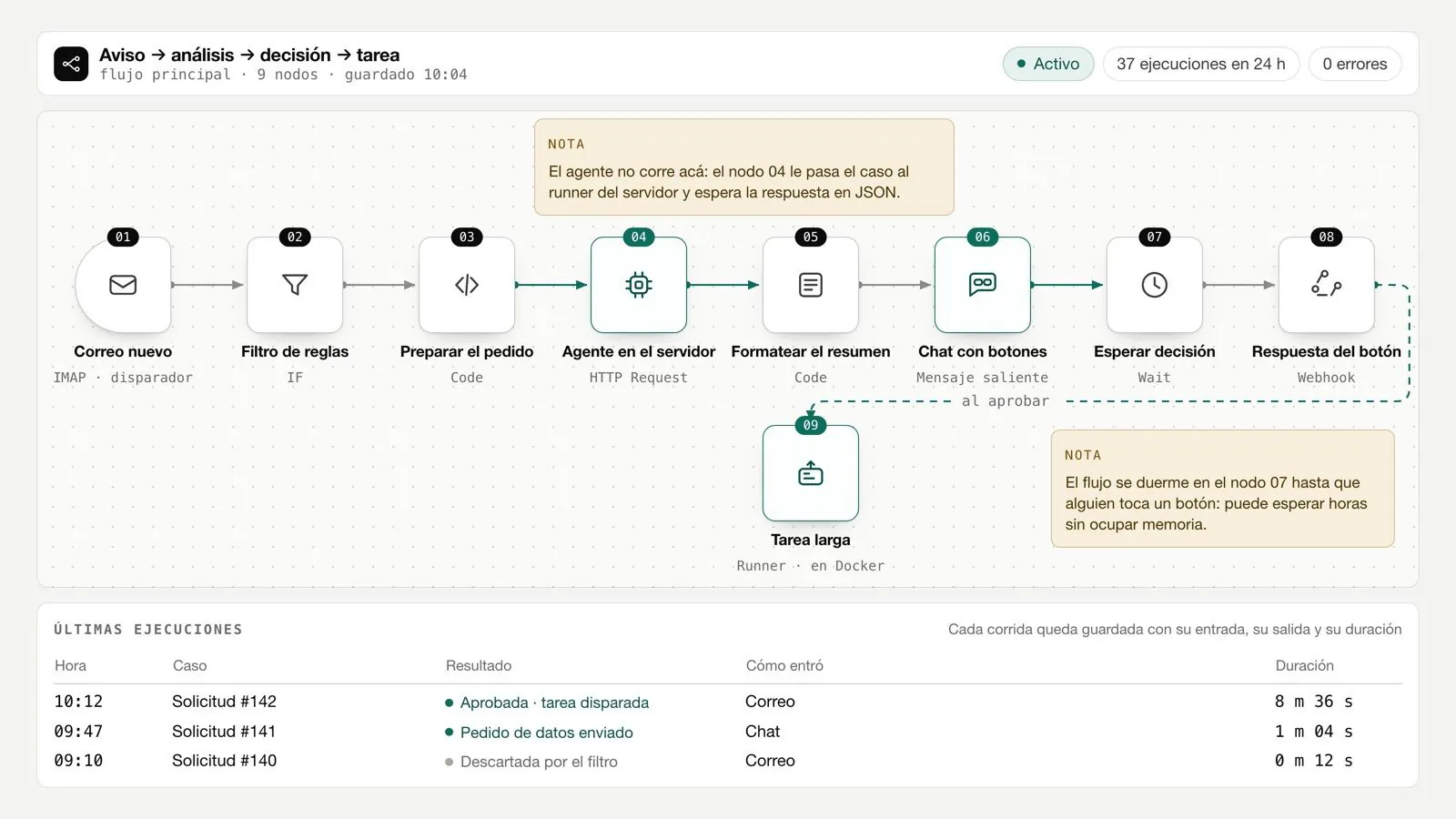
Task: Click the 'HTTP Request' type label
Action: 639,377
